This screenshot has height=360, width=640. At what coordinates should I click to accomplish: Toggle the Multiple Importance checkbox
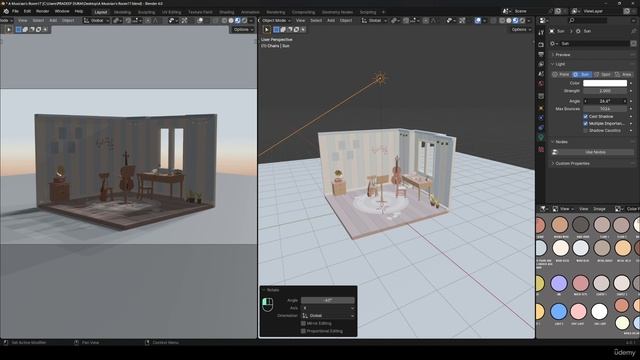pyautogui.click(x=585, y=123)
